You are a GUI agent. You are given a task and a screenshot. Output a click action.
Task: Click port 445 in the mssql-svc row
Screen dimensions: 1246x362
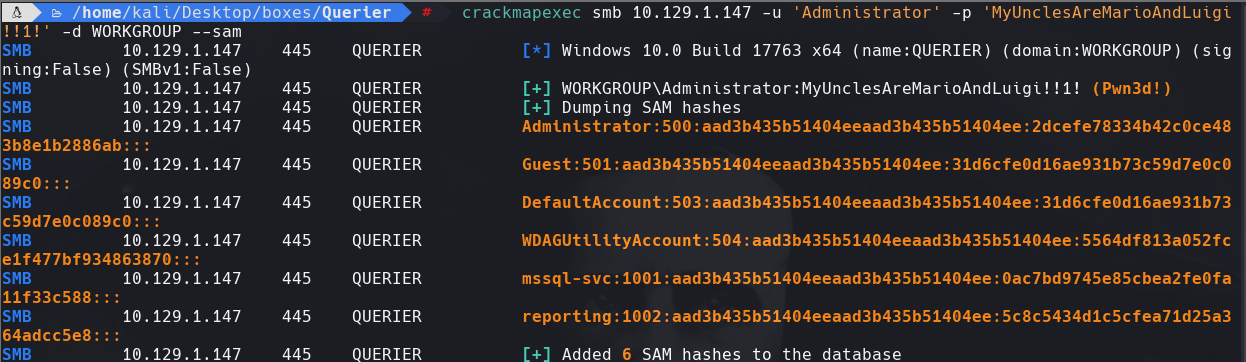(x=298, y=278)
